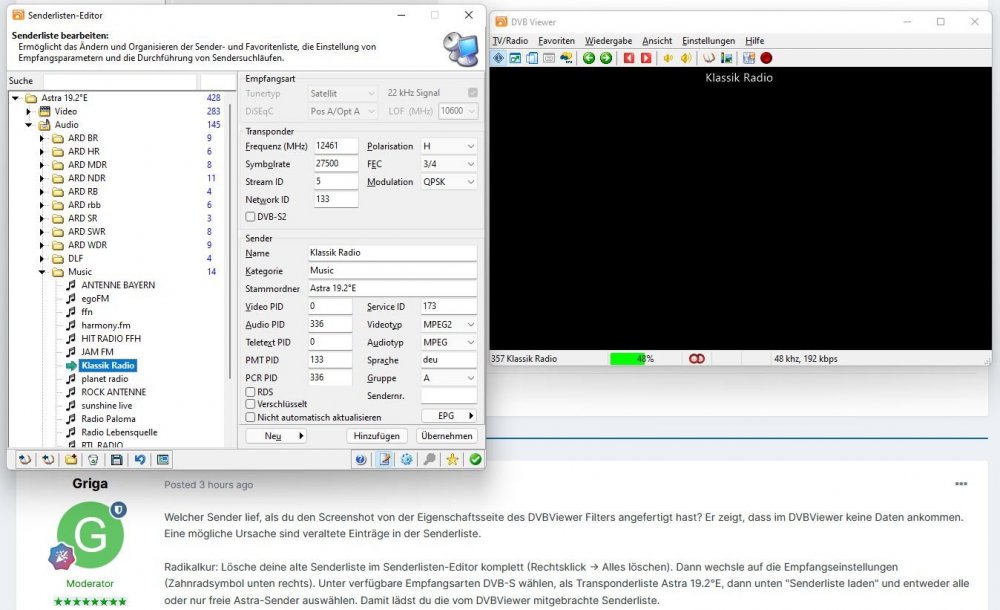Click the Übernehmen button
The image size is (1000, 610).
[446, 436]
